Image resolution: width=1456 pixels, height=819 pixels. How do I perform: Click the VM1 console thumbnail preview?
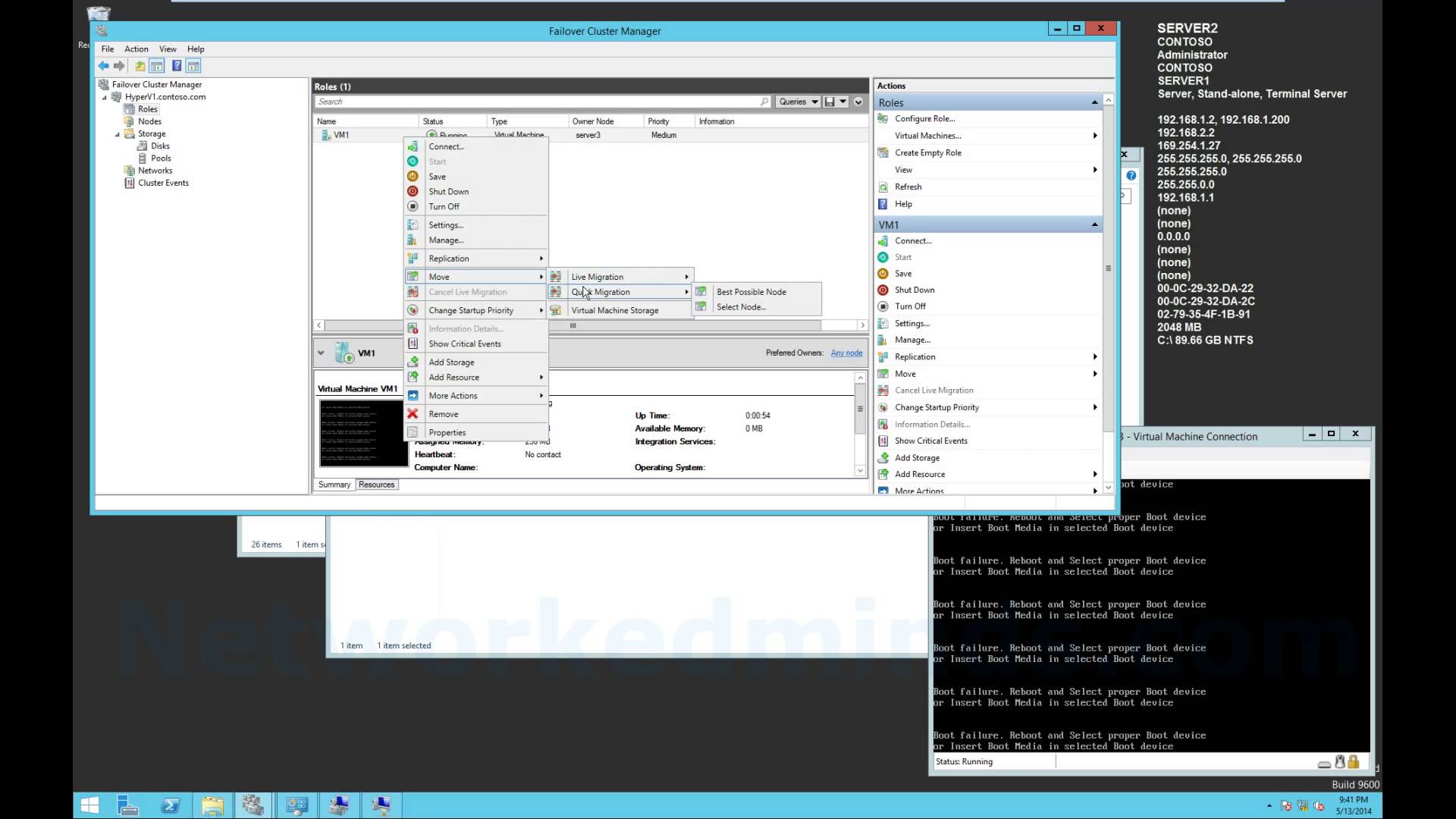pyautogui.click(x=363, y=433)
